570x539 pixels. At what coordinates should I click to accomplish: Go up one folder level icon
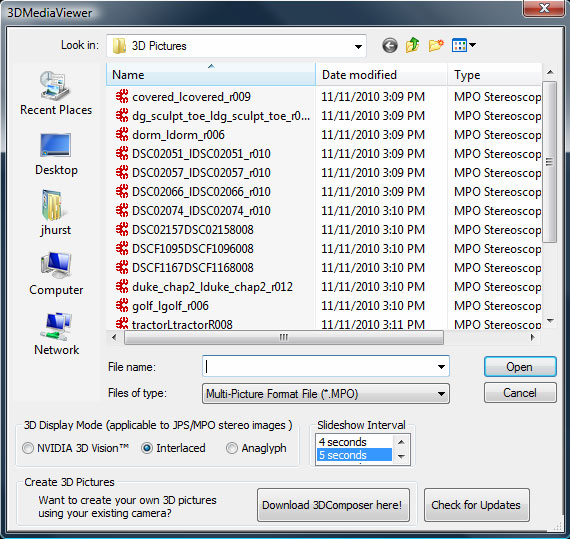413,45
